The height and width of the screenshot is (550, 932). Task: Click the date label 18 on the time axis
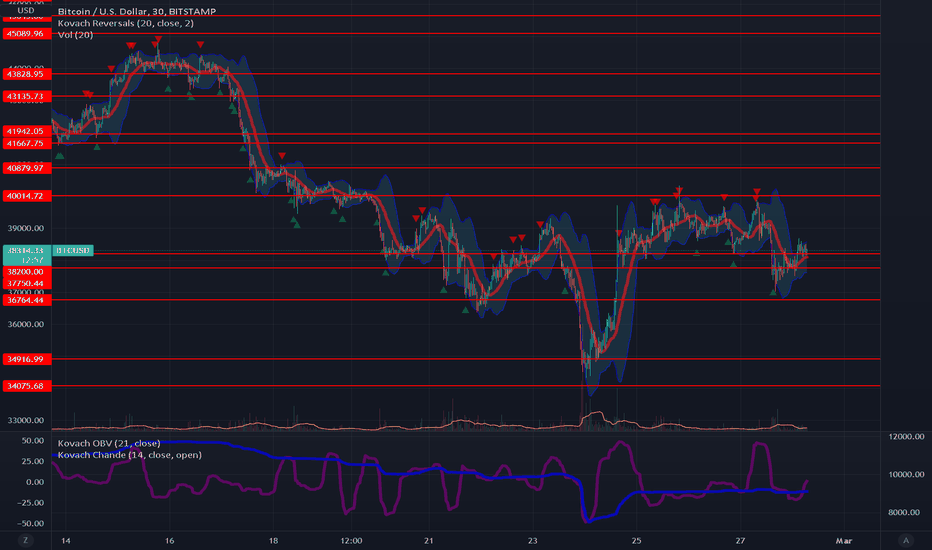pyautogui.click(x=273, y=540)
